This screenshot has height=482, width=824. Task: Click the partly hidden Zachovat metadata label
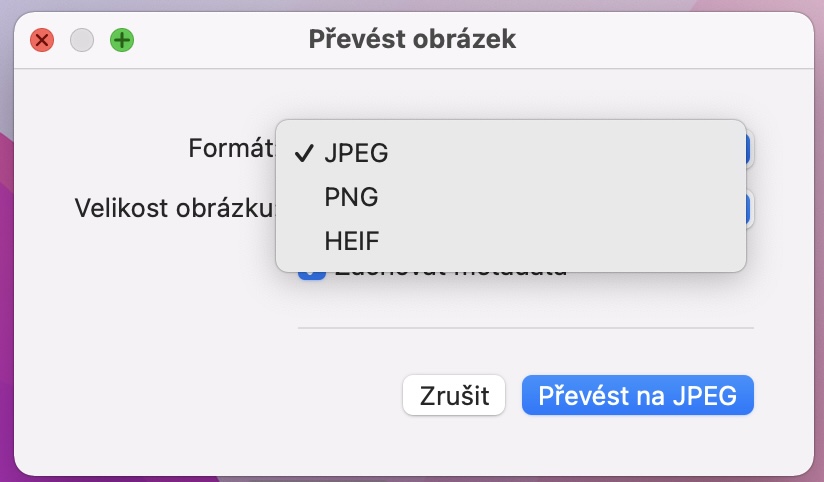point(452,274)
